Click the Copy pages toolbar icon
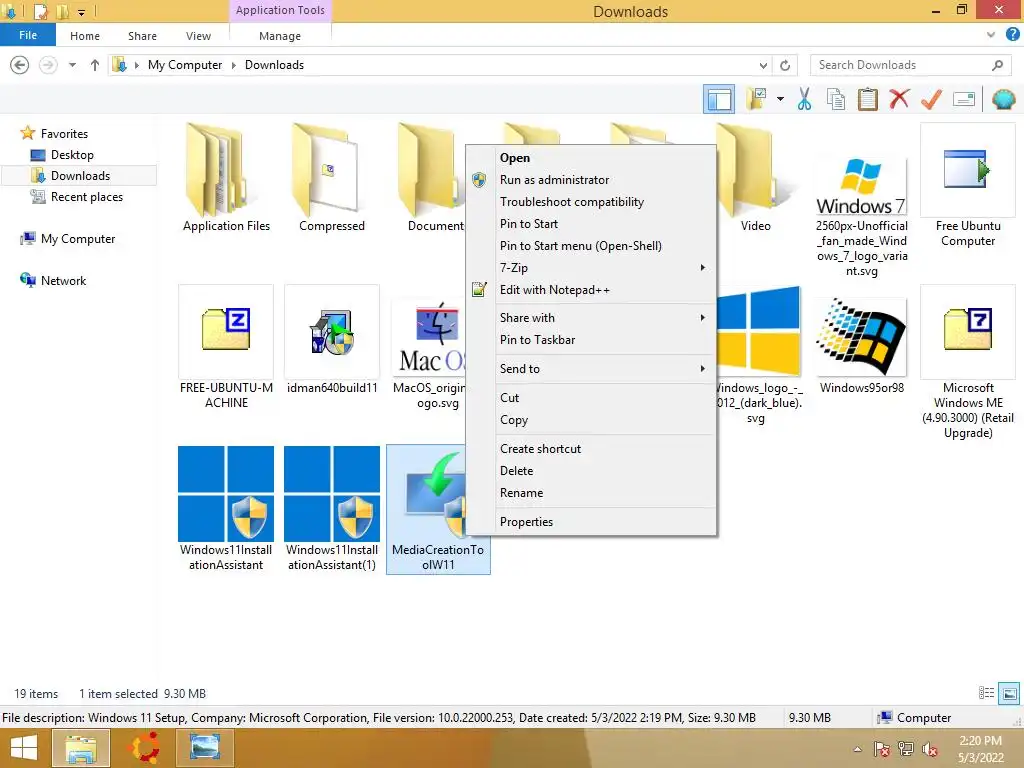 click(836, 99)
